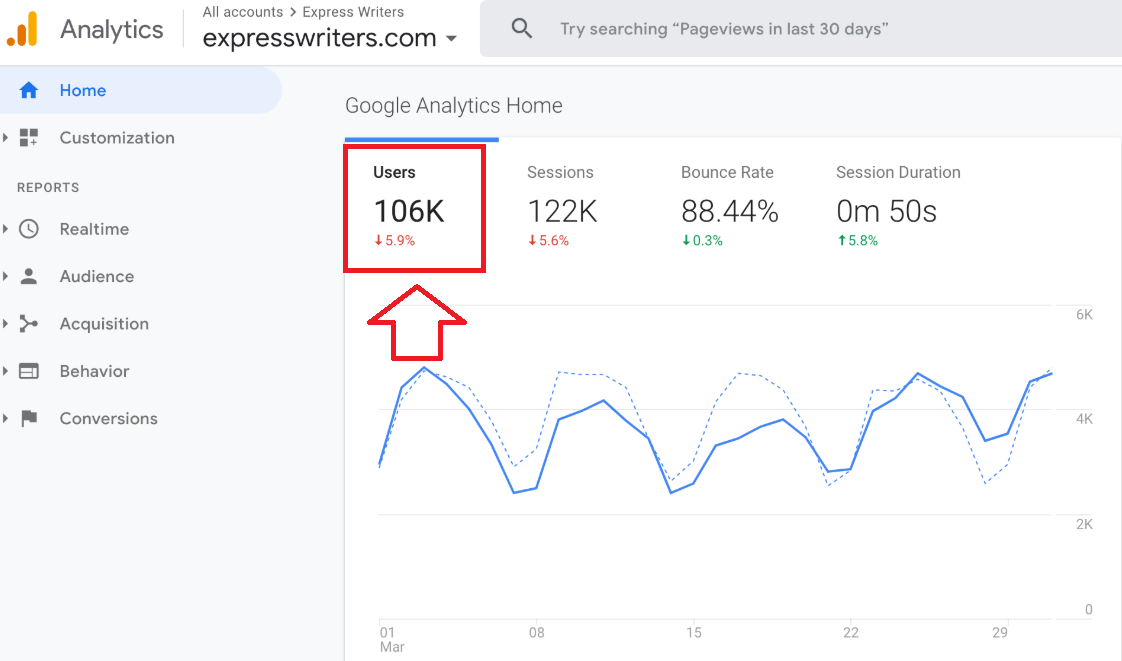Click the 5.9% users decrease indicator
The width and height of the screenshot is (1122, 661).
394,241
